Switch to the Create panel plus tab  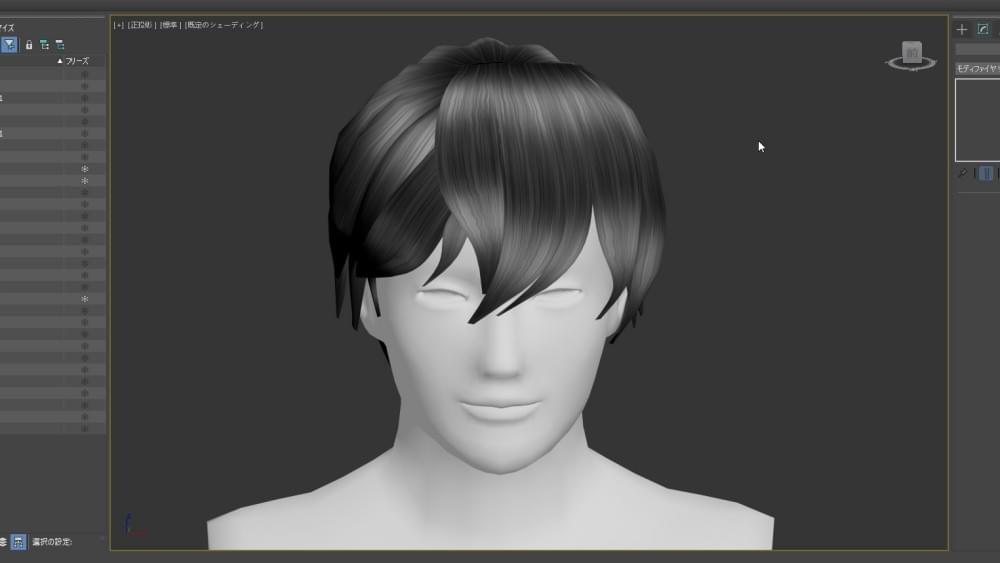[962, 29]
